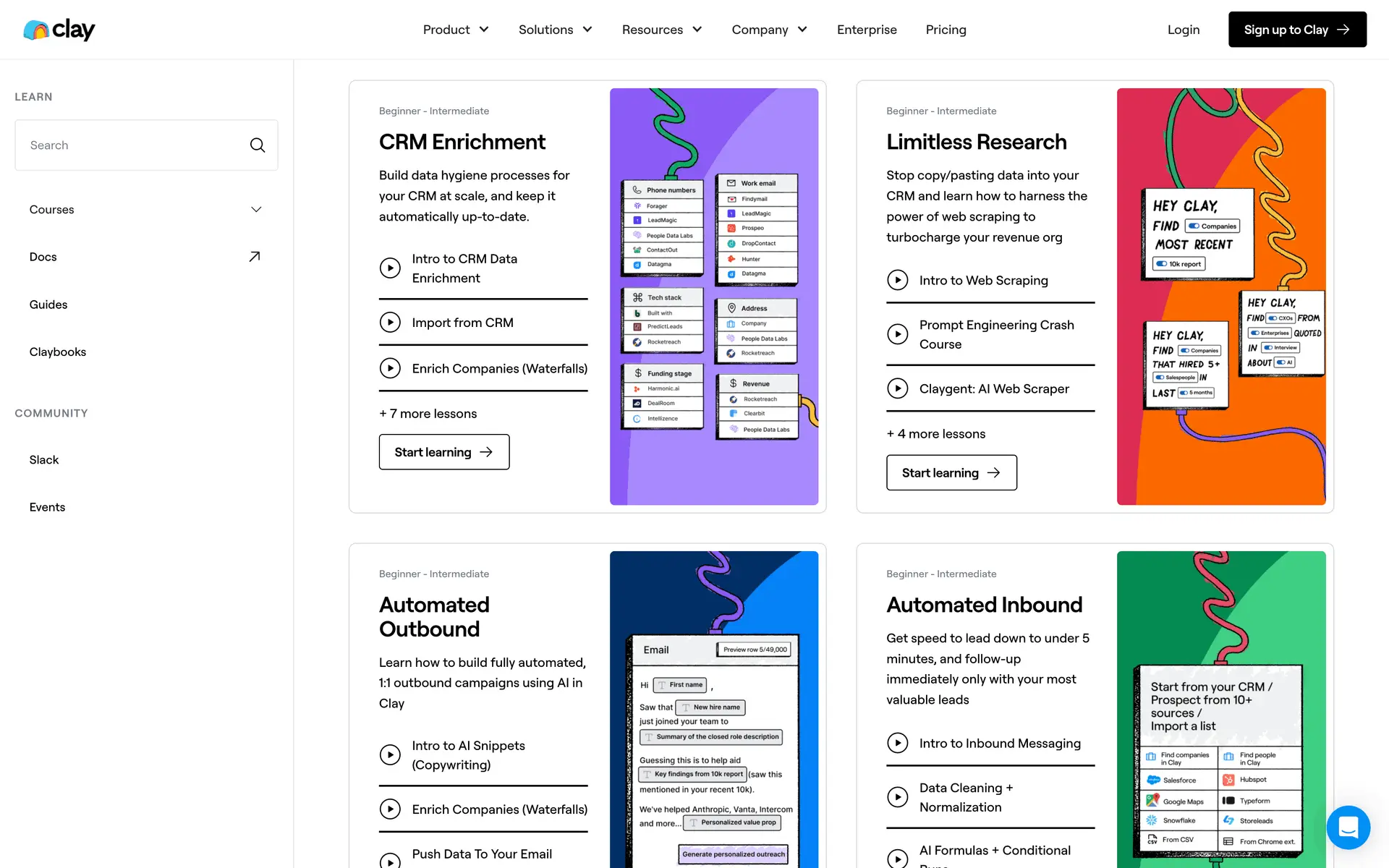Image resolution: width=1389 pixels, height=868 pixels.
Task: Click external arrow icon next to Docs
Action: 255,257
